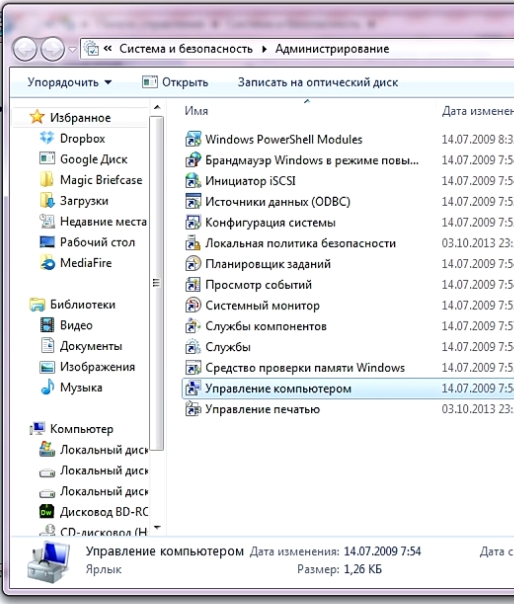Click the Службы компонентов file name
514x604 pixels.
point(266,326)
